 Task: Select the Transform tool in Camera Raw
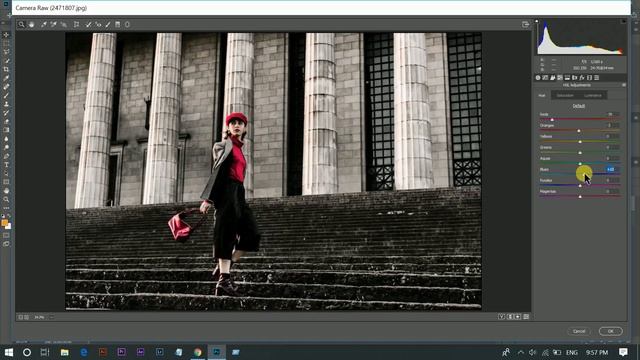pyautogui.click(x=76, y=24)
